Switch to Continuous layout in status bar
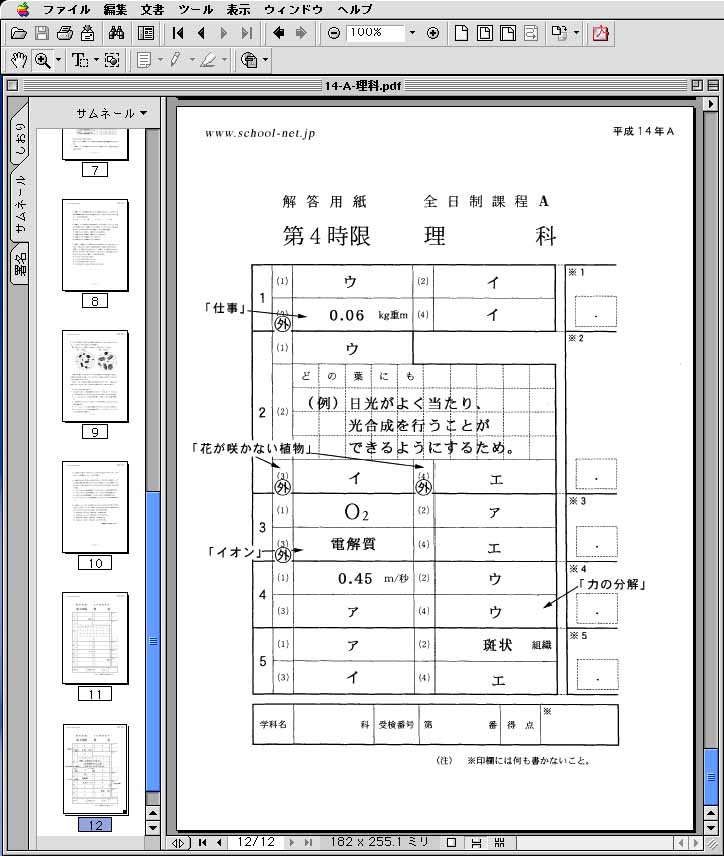Screen dimensions: 724x856 pos(476,842)
